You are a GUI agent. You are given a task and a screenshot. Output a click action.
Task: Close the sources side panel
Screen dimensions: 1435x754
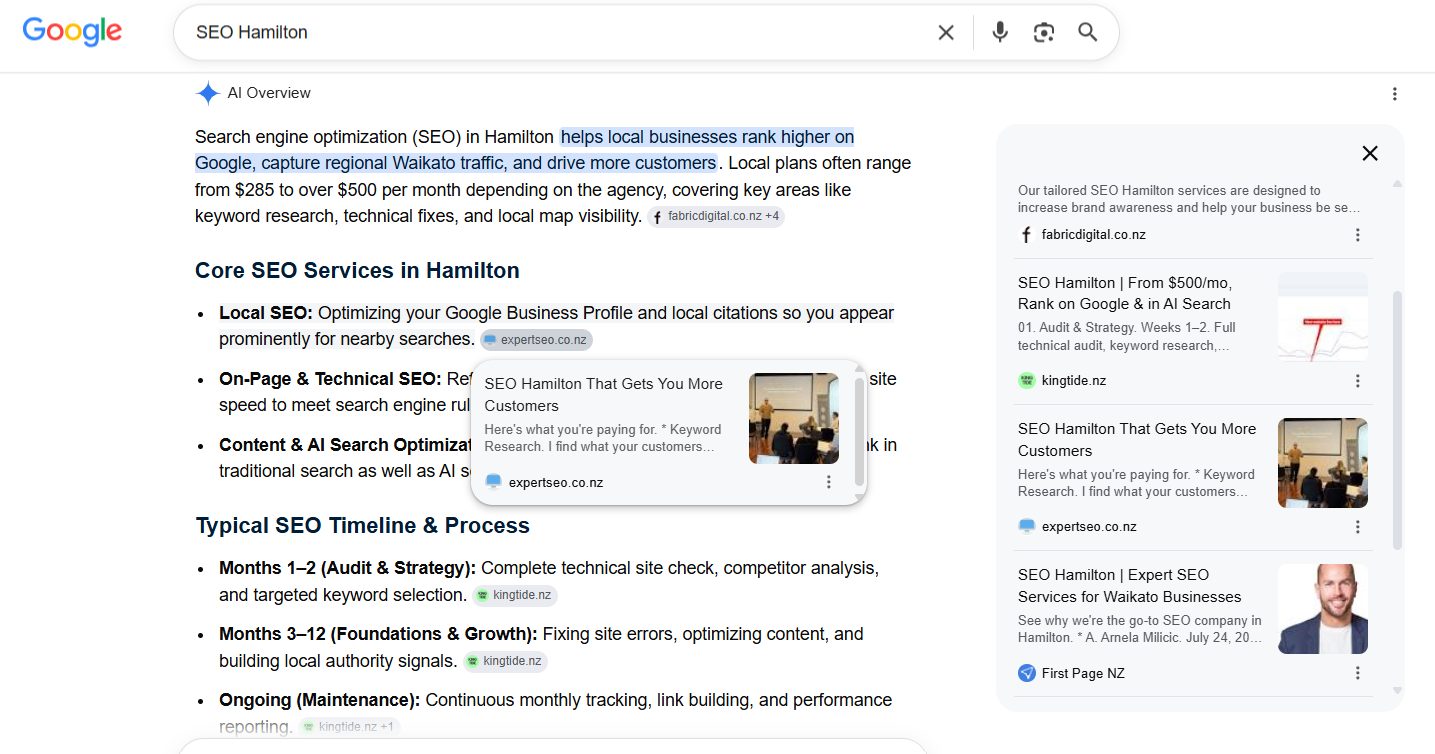coord(1370,153)
